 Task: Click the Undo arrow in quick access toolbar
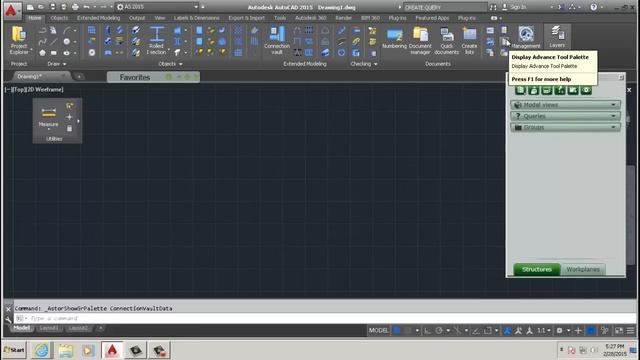[87, 7]
